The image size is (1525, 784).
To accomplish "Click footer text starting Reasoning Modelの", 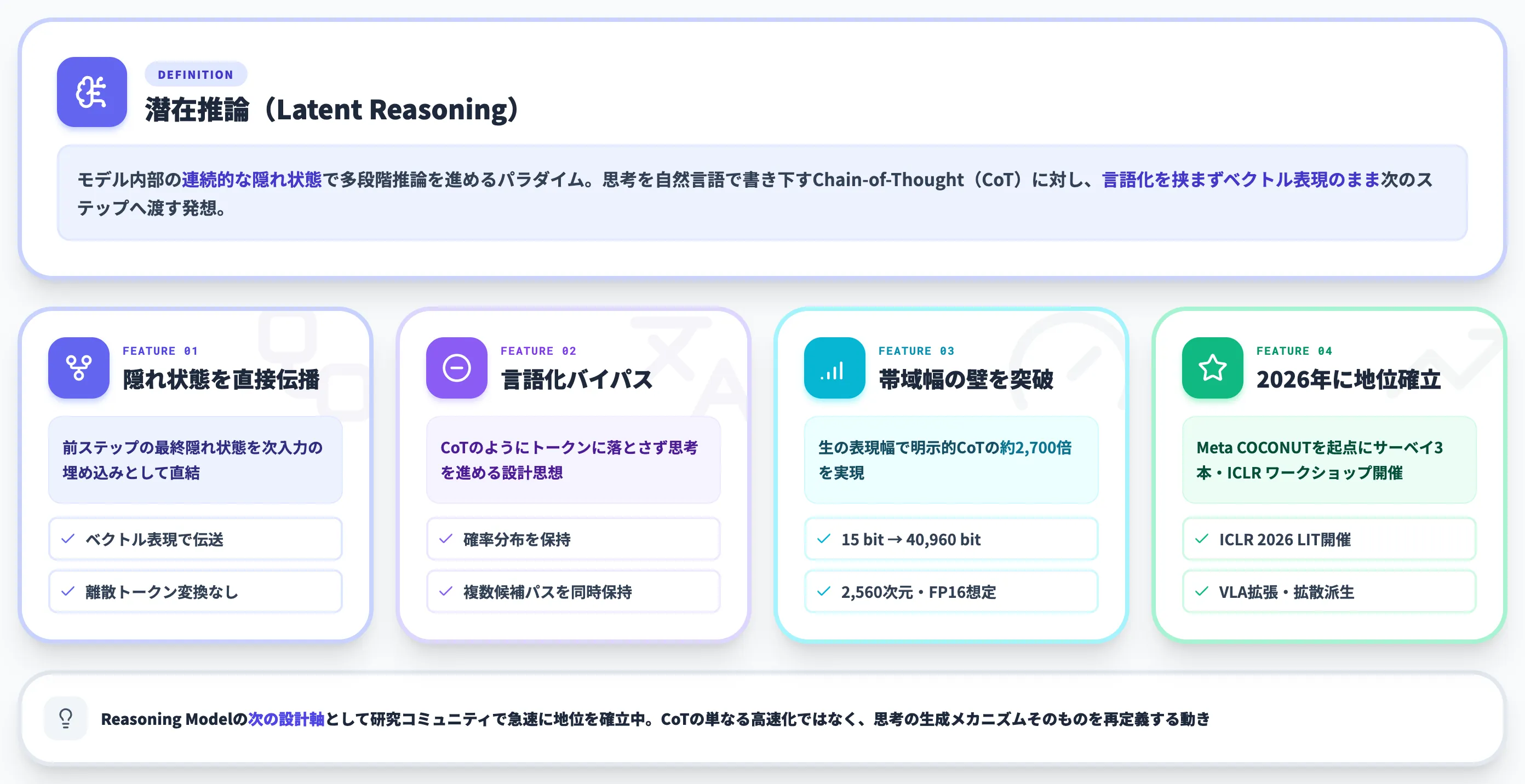I will click(x=655, y=718).
